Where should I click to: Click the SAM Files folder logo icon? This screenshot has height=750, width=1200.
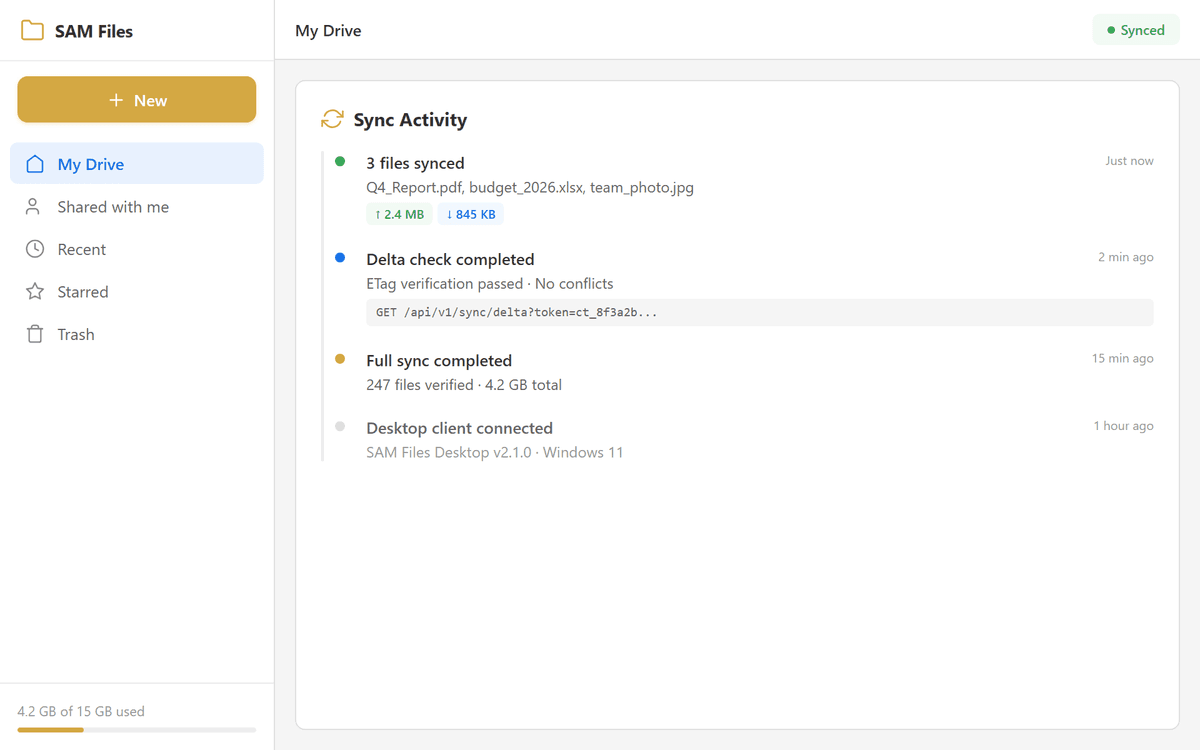click(31, 30)
